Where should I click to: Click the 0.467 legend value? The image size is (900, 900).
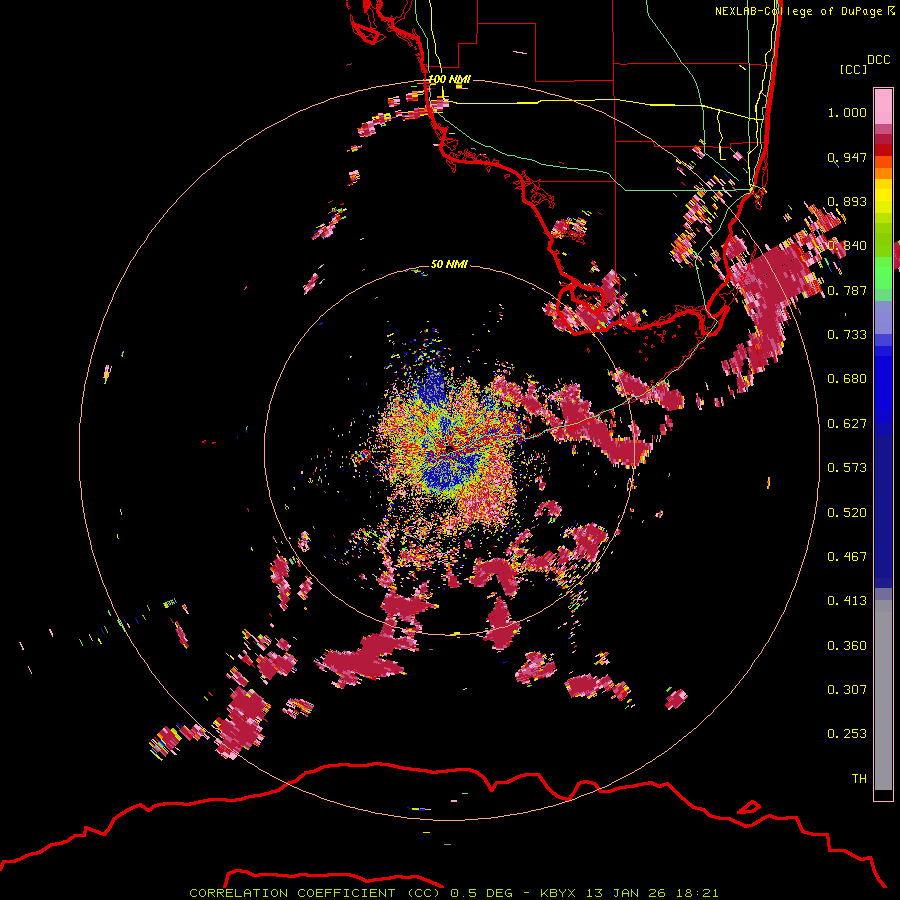(x=847, y=557)
